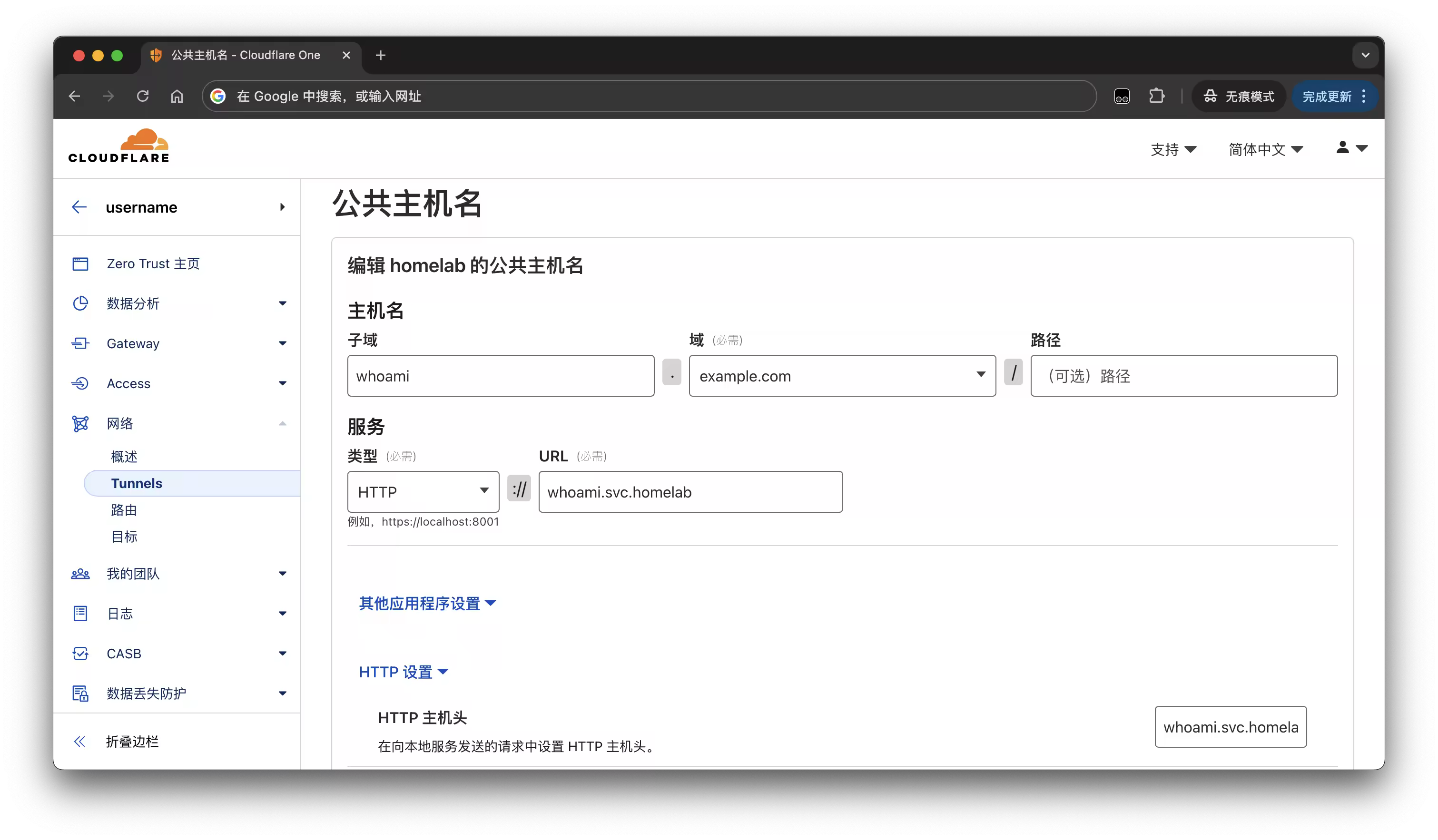Screen dimensions: 1438x840
Task: Open Zero Trust 主页 window icon
Action: (x=80, y=264)
